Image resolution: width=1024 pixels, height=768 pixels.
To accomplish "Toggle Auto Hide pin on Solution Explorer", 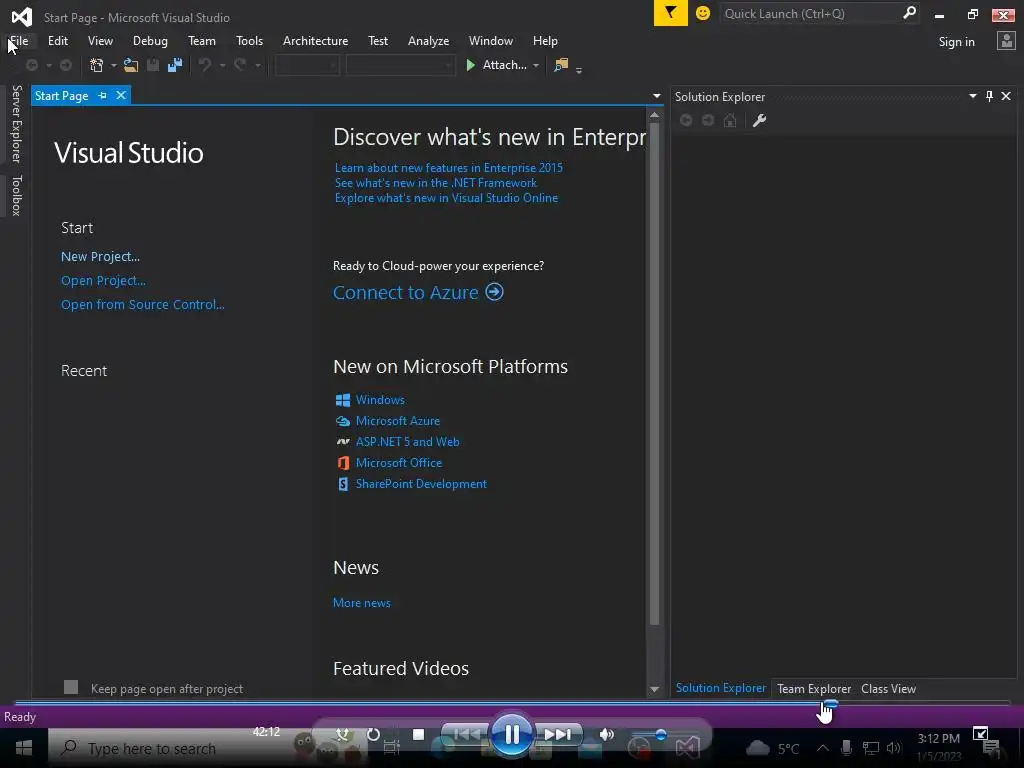I will [989, 96].
